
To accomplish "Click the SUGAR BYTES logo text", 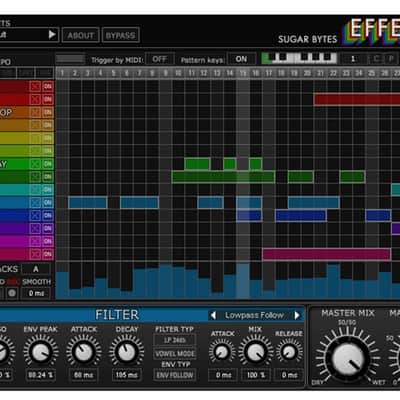I will point(308,39).
